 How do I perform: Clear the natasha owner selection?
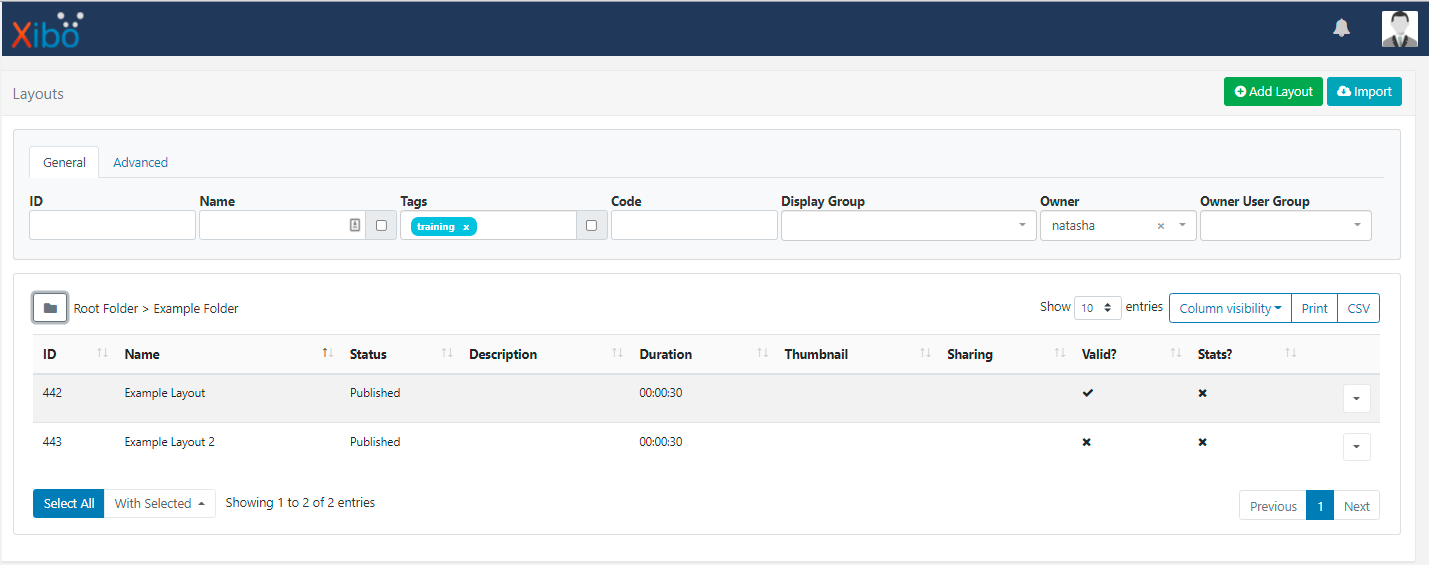[x=1161, y=226]
